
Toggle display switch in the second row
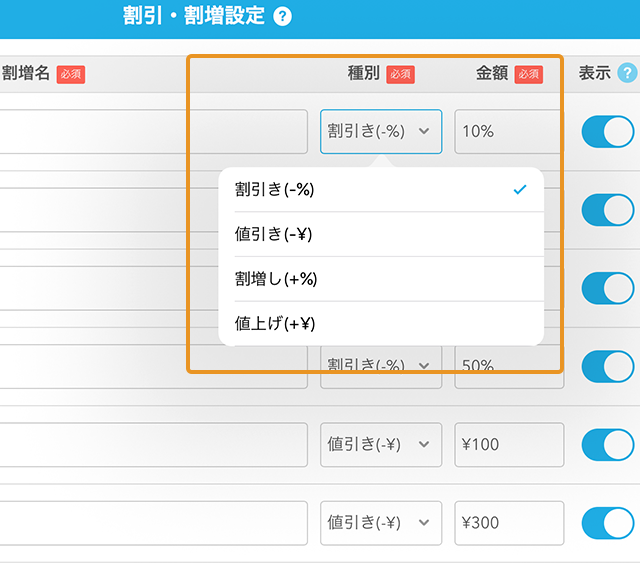pyautogui.click(x=608, y=210)
